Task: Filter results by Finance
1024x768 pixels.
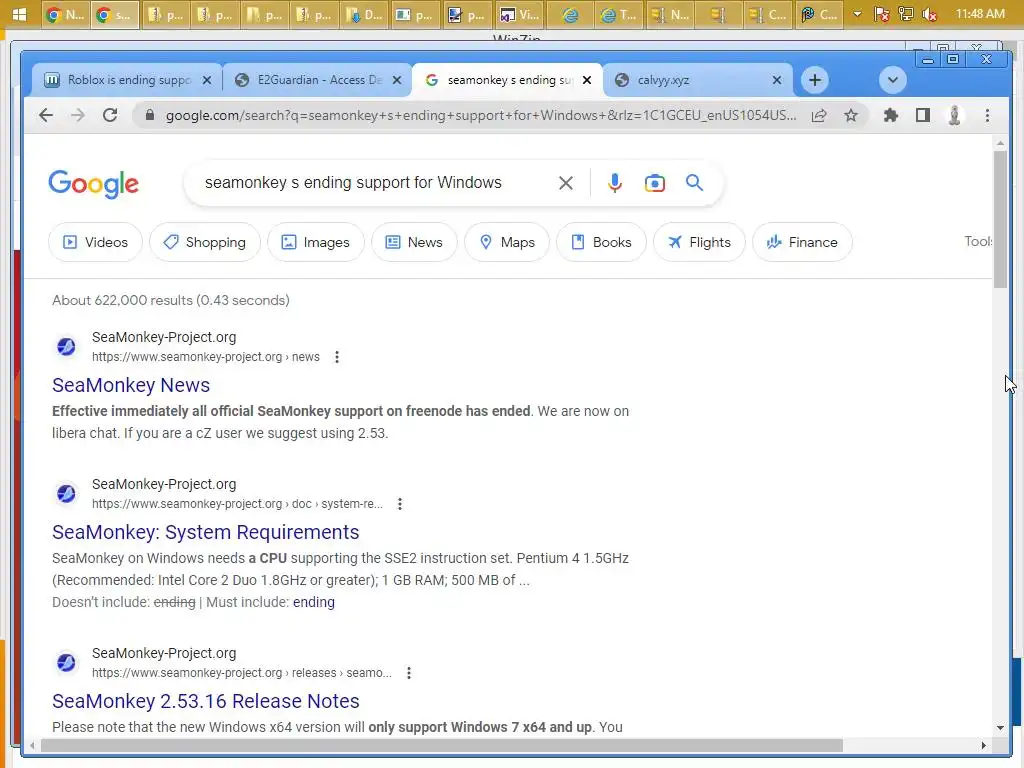Action: [x=802, y=242]
